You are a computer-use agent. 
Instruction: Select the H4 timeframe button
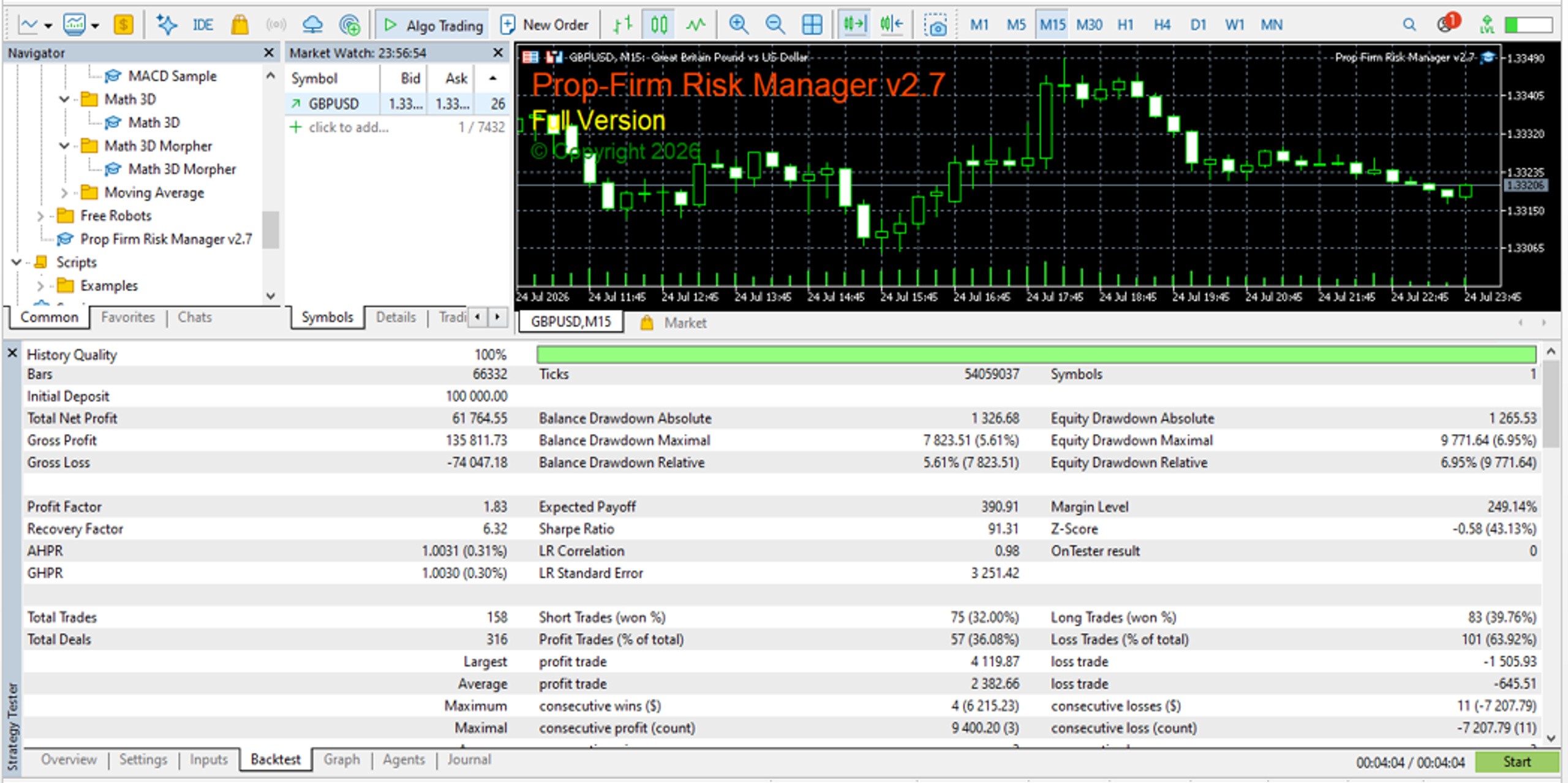[x=1162, y=25]
